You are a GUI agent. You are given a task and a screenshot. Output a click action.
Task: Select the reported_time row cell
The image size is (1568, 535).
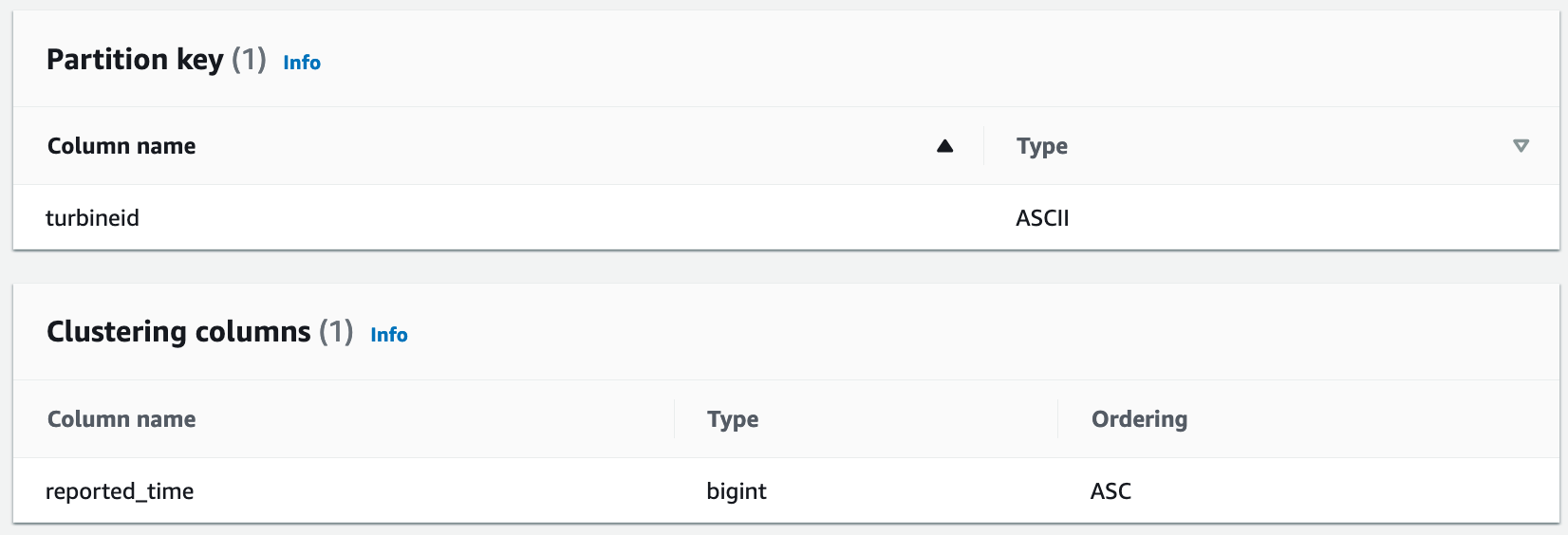pos(120,491)
